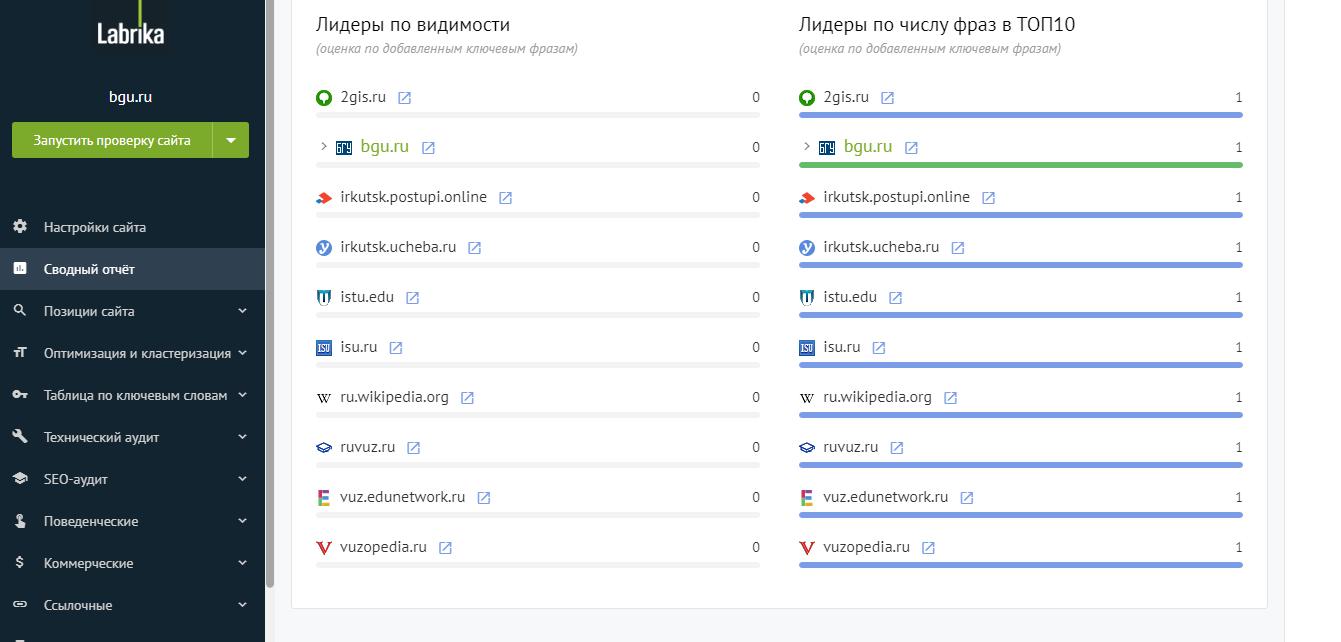1341x642 pixels.
Task: Click Запустить проверку сайта button
Action: (x=112, y=140)
